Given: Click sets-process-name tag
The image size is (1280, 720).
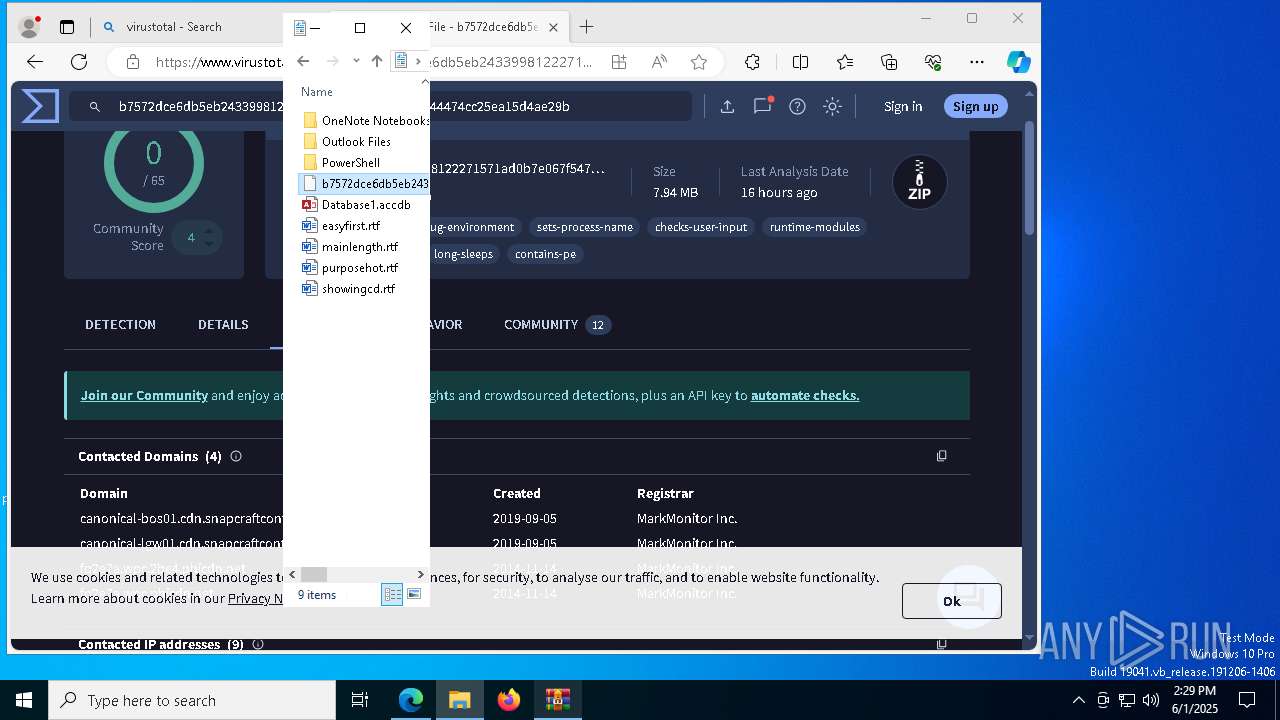Looking at the screenshot, I should (x=584, y=227).
